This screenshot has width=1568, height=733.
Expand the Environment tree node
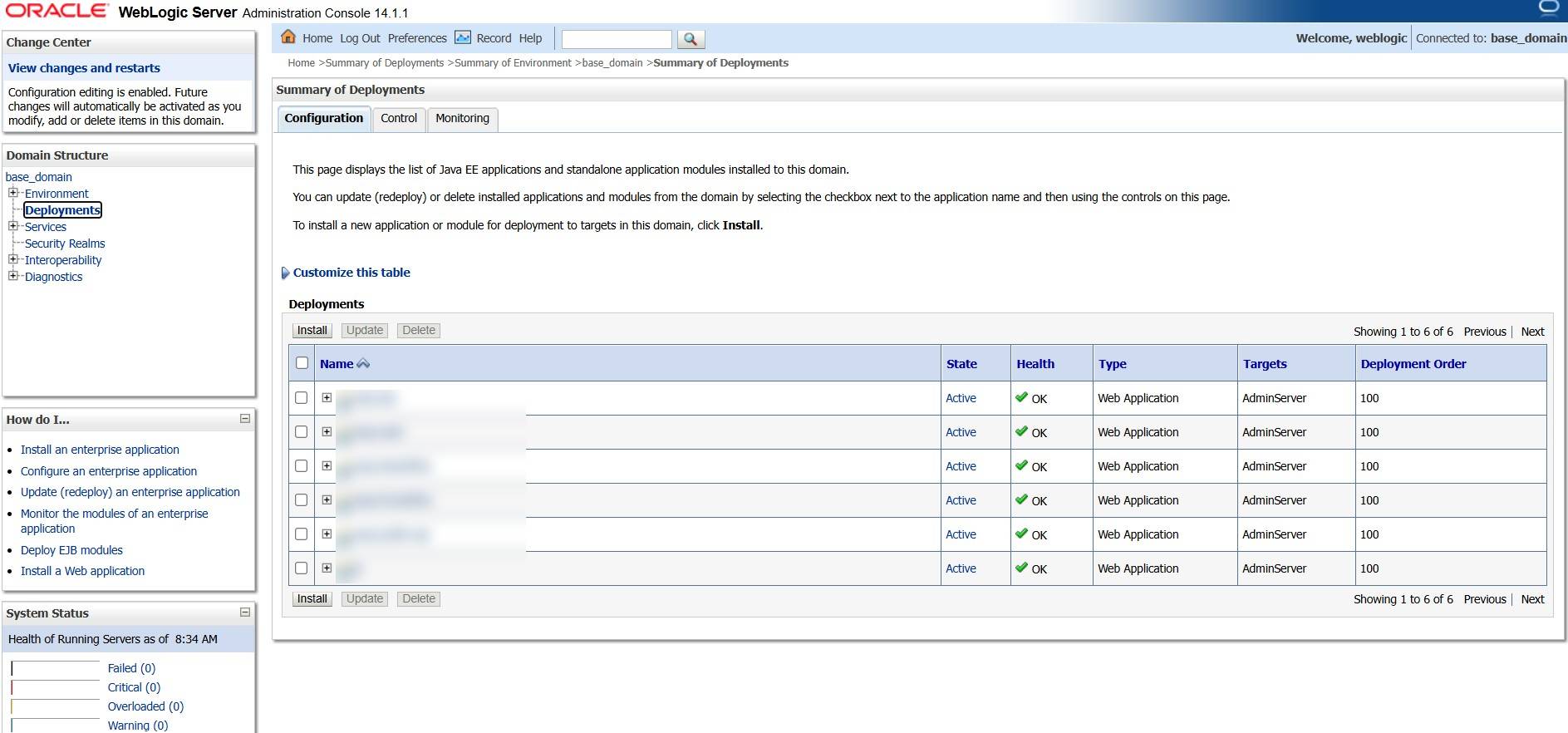pos(12,193)
